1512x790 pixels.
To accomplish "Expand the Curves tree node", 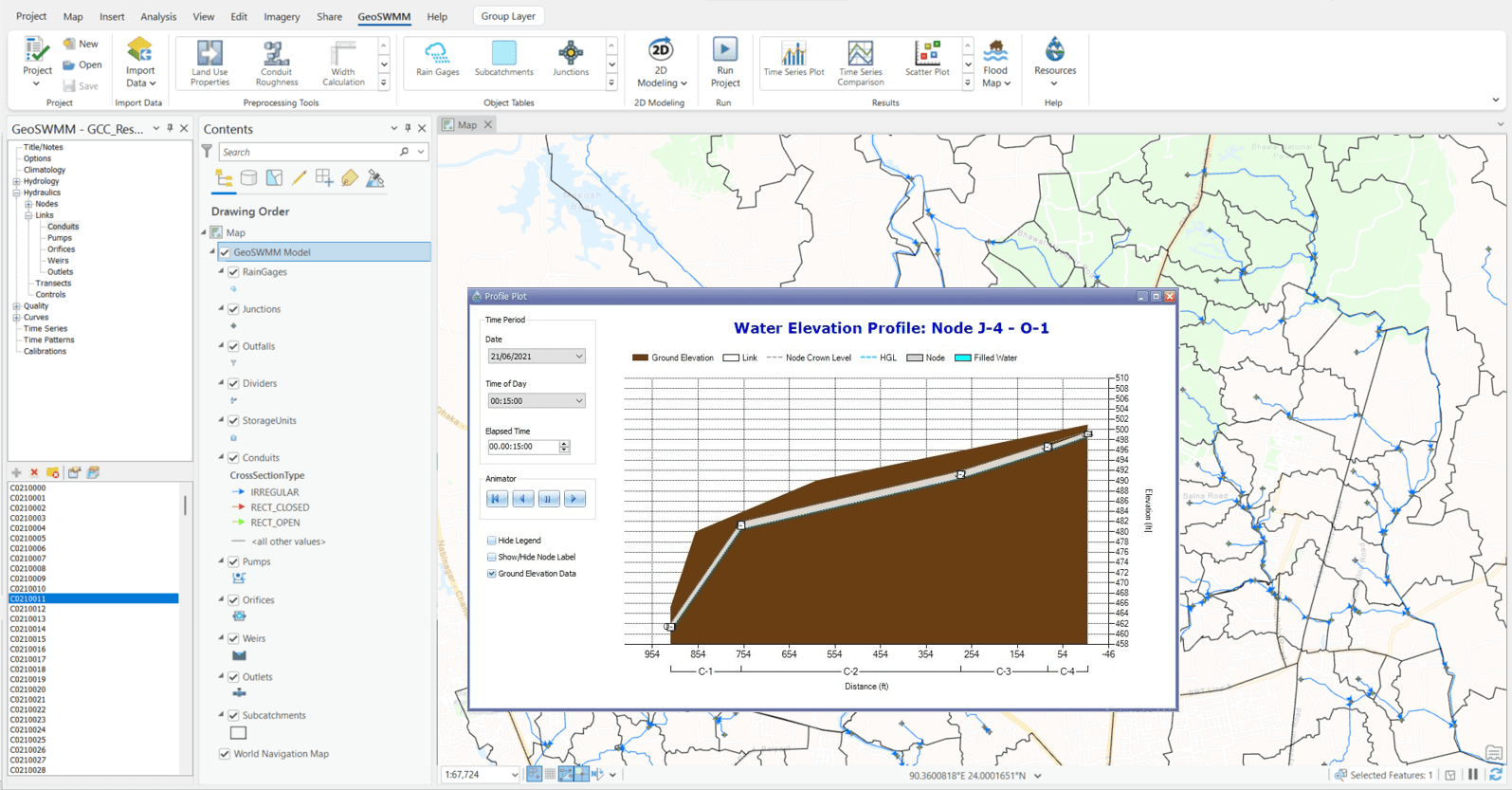I will pyautogui.click(x=16, y=318).
